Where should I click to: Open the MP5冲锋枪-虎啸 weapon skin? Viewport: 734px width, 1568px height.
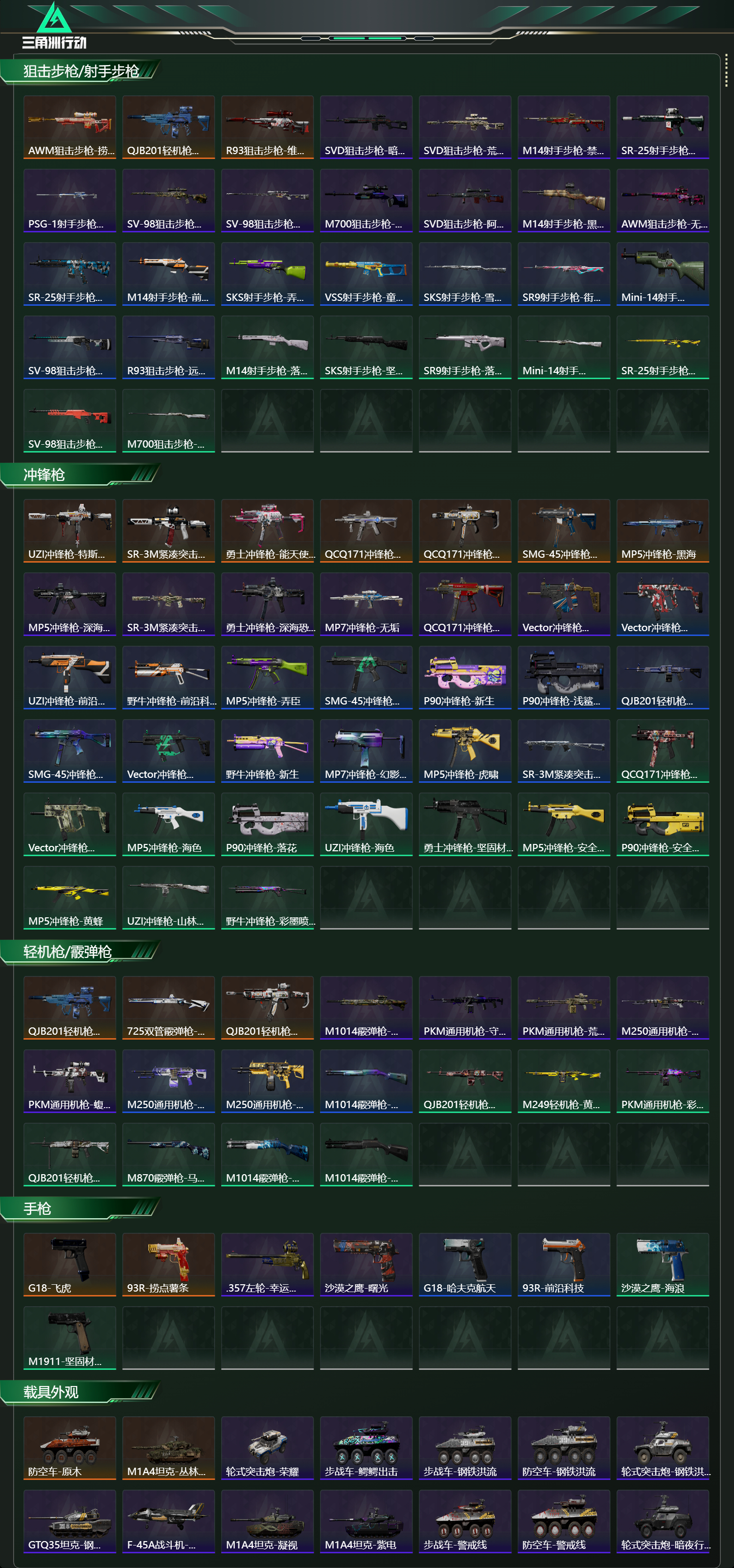click(465, 750)
